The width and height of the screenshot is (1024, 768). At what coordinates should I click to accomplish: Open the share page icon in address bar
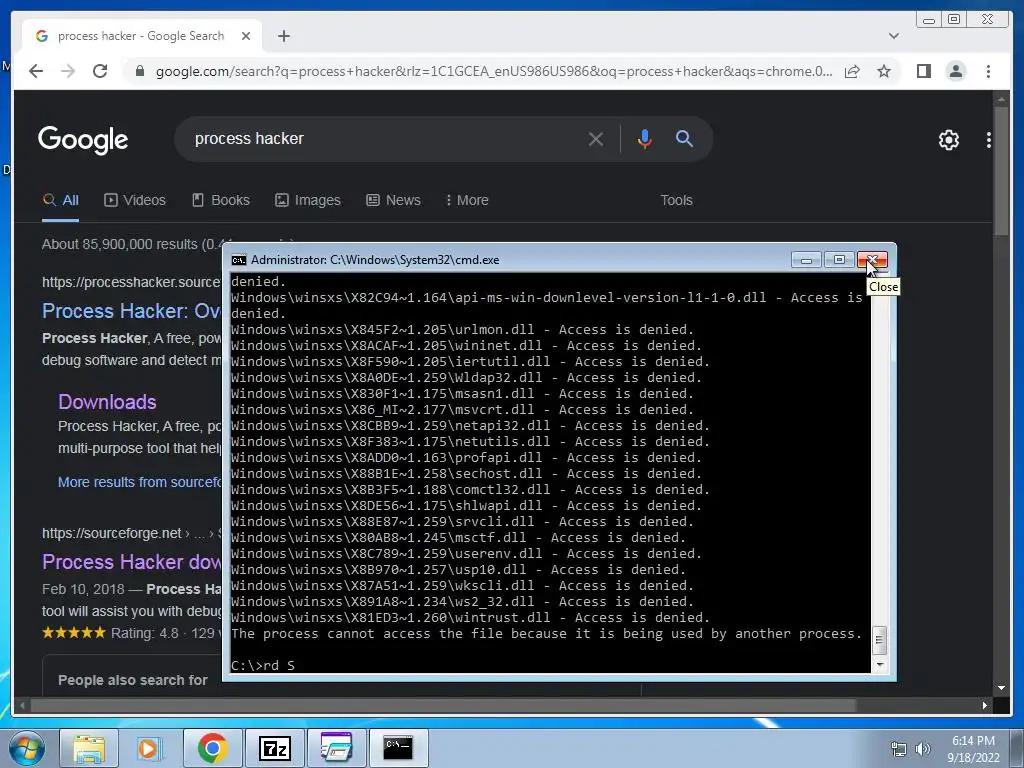coord(852,71)
